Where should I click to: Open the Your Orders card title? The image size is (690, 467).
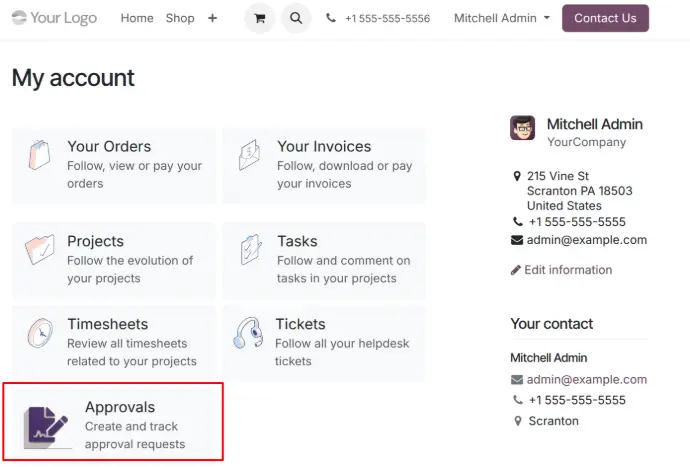pos(109,147)
